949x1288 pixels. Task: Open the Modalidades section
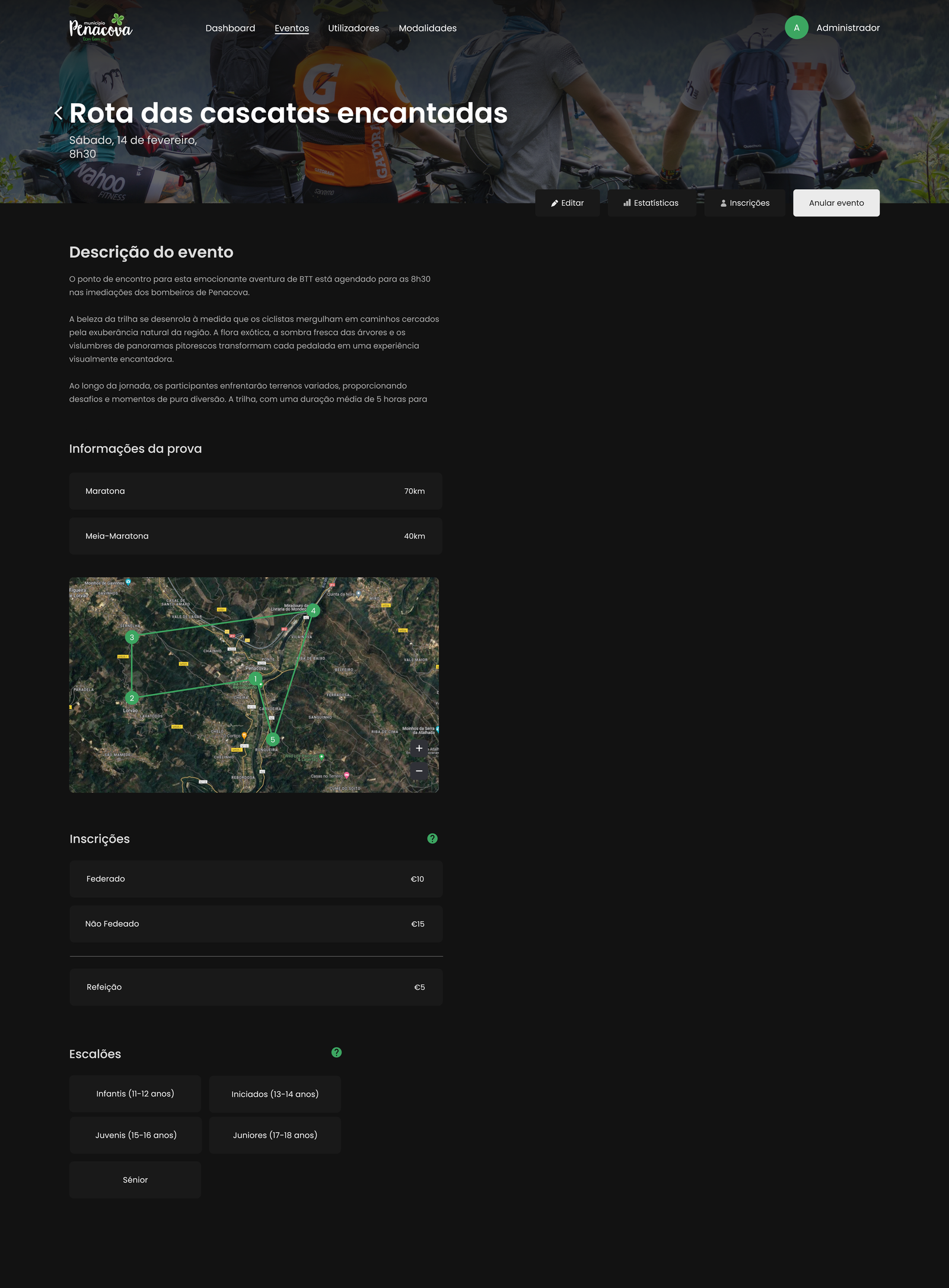pos(428,28)
